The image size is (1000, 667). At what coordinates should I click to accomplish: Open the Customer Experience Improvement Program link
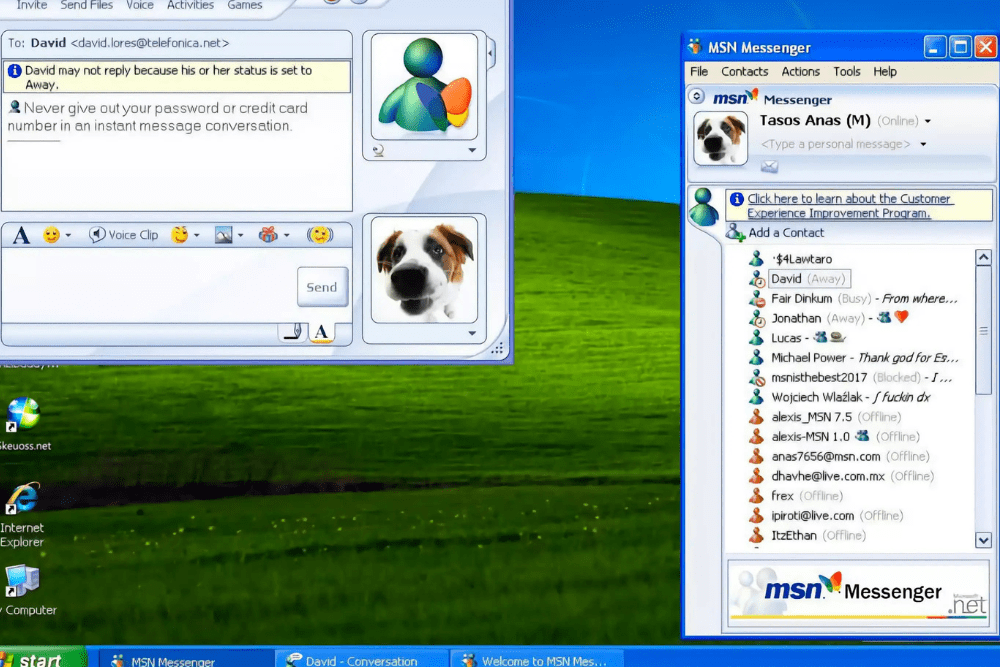coord(848,206)
